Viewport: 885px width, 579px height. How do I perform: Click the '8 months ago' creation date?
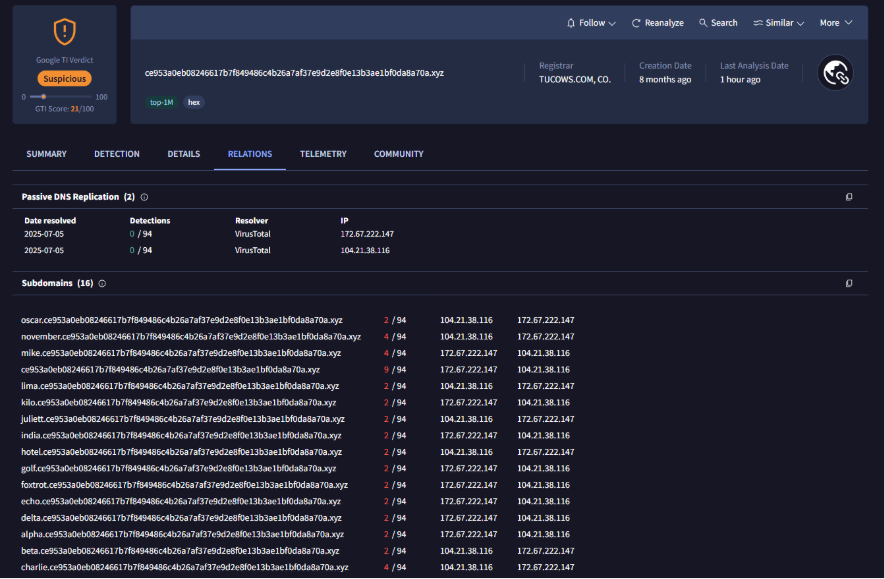click(665, 80)
